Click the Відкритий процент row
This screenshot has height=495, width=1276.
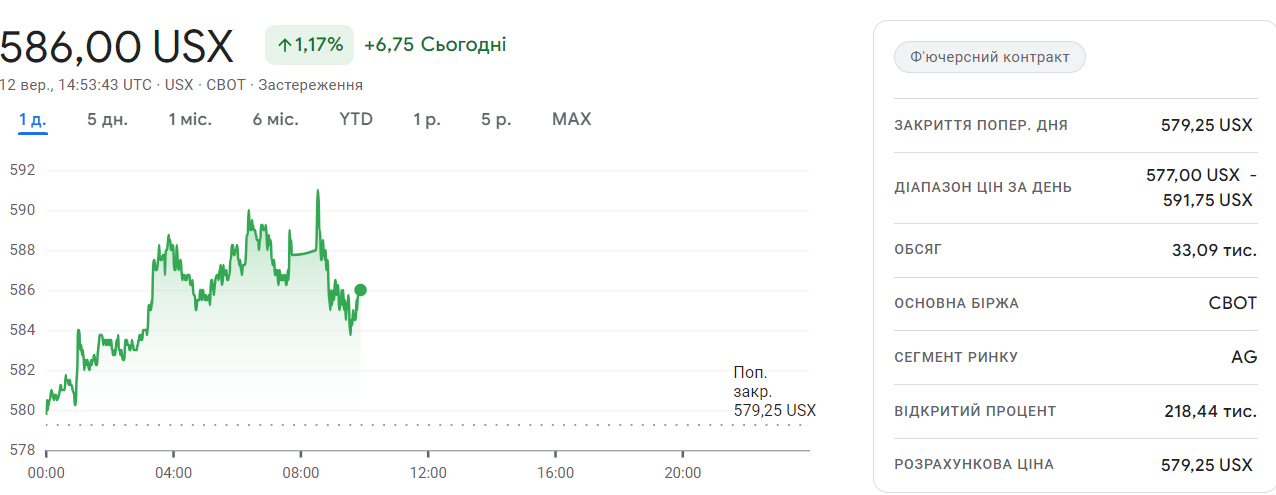click(1073, 411)
